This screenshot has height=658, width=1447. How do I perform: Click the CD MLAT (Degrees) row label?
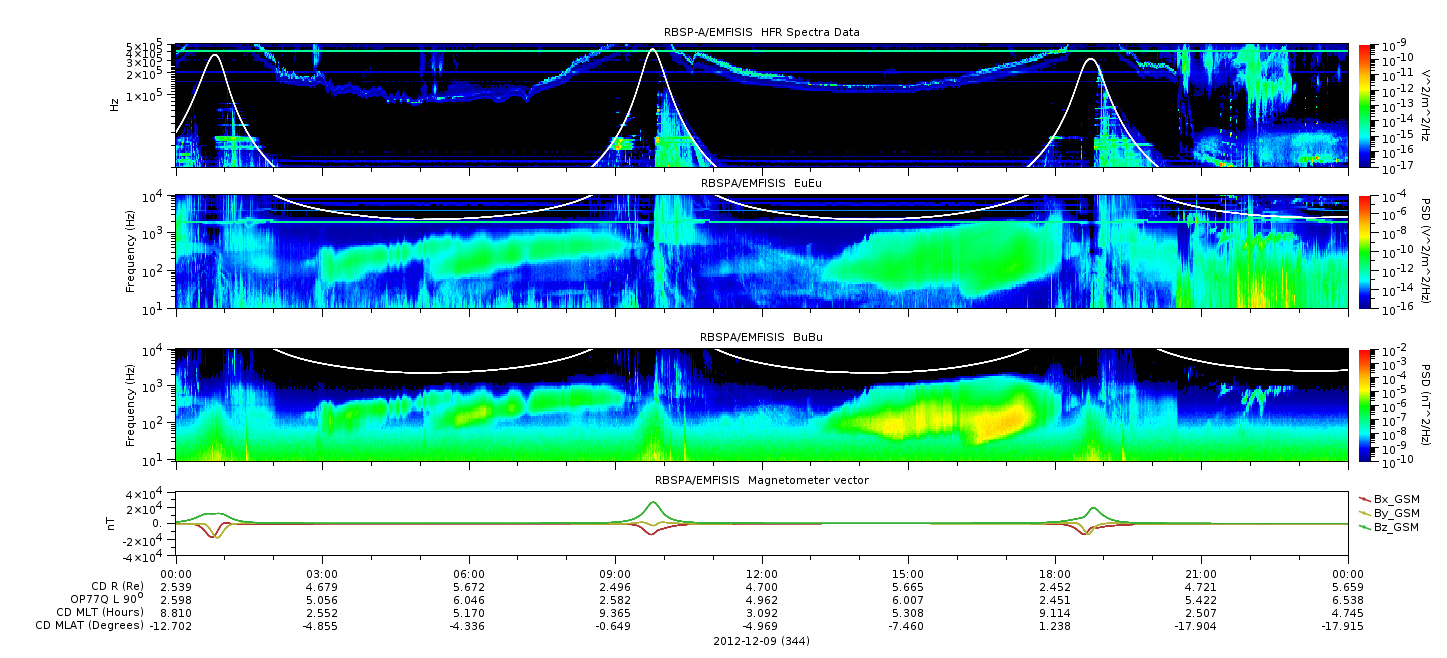pos(100,626)
